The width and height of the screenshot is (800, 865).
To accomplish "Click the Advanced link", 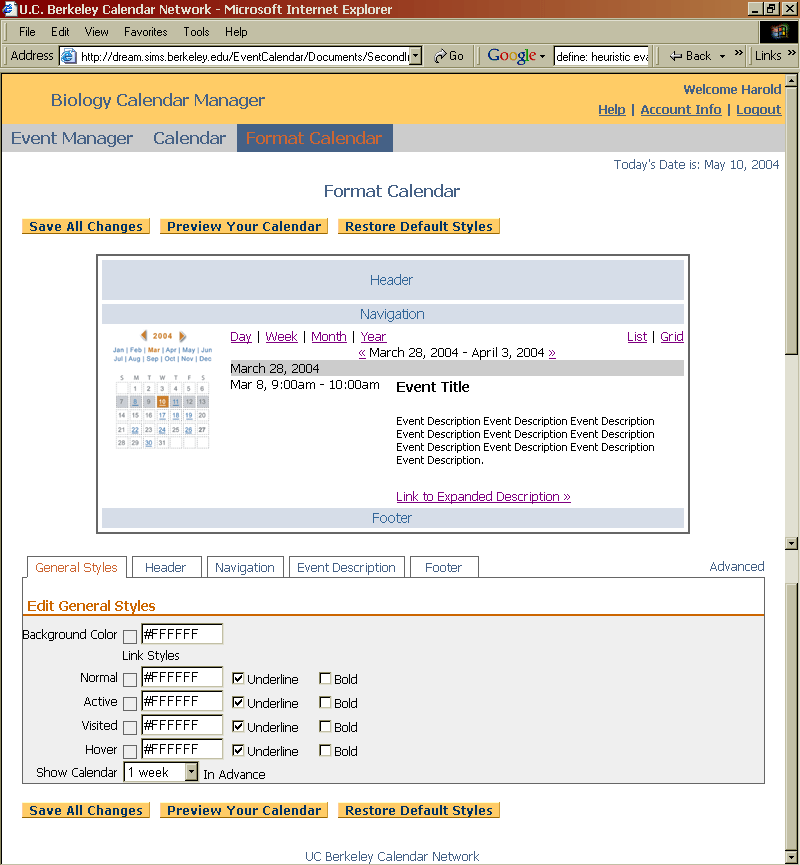I will point(737,567).
